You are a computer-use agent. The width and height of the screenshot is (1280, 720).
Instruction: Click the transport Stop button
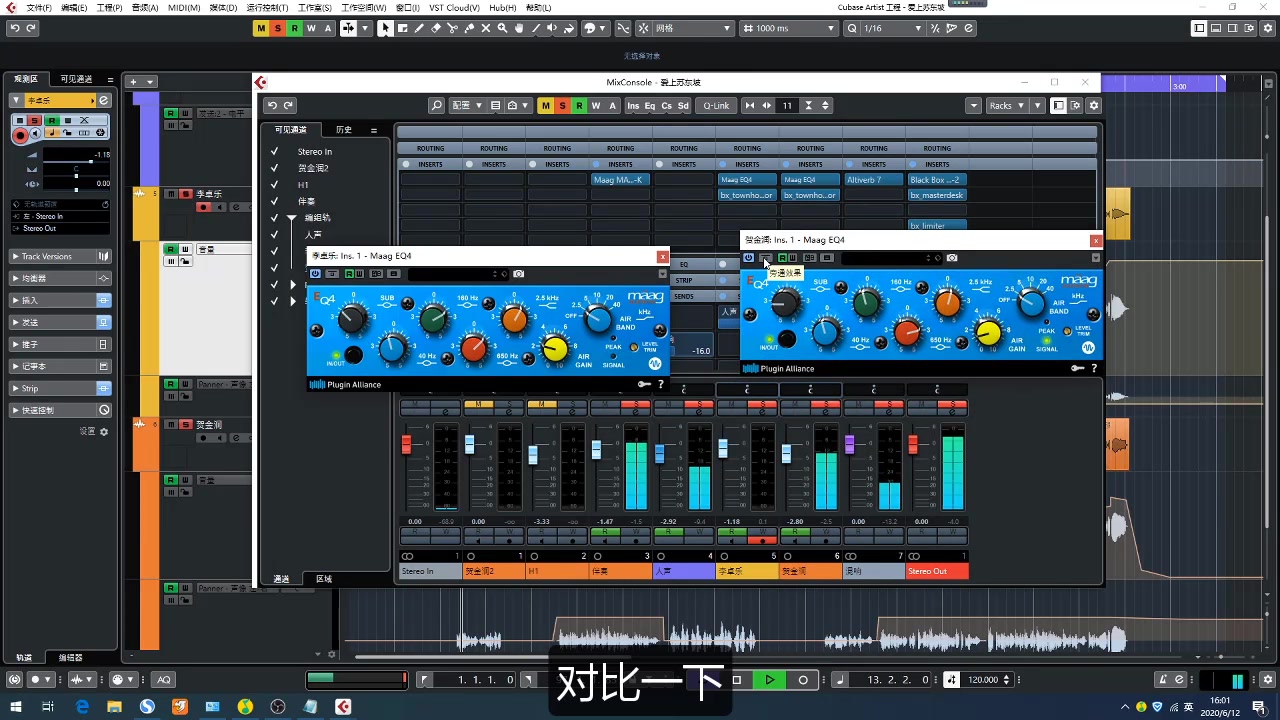coord(737,680)
